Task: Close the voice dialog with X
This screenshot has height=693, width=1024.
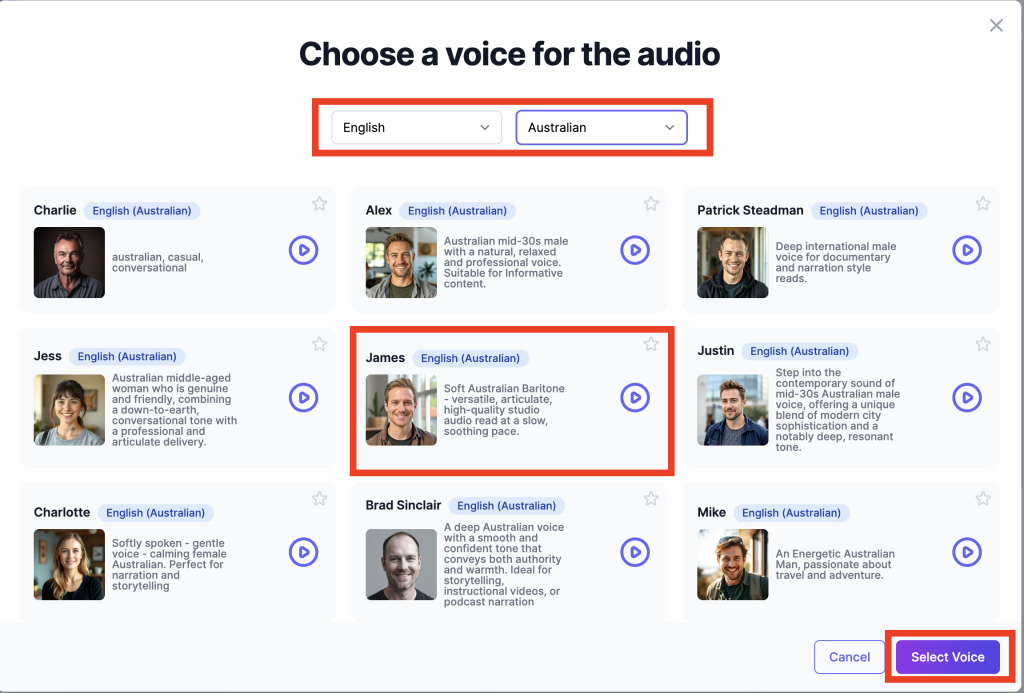Action: coord(996,26)
